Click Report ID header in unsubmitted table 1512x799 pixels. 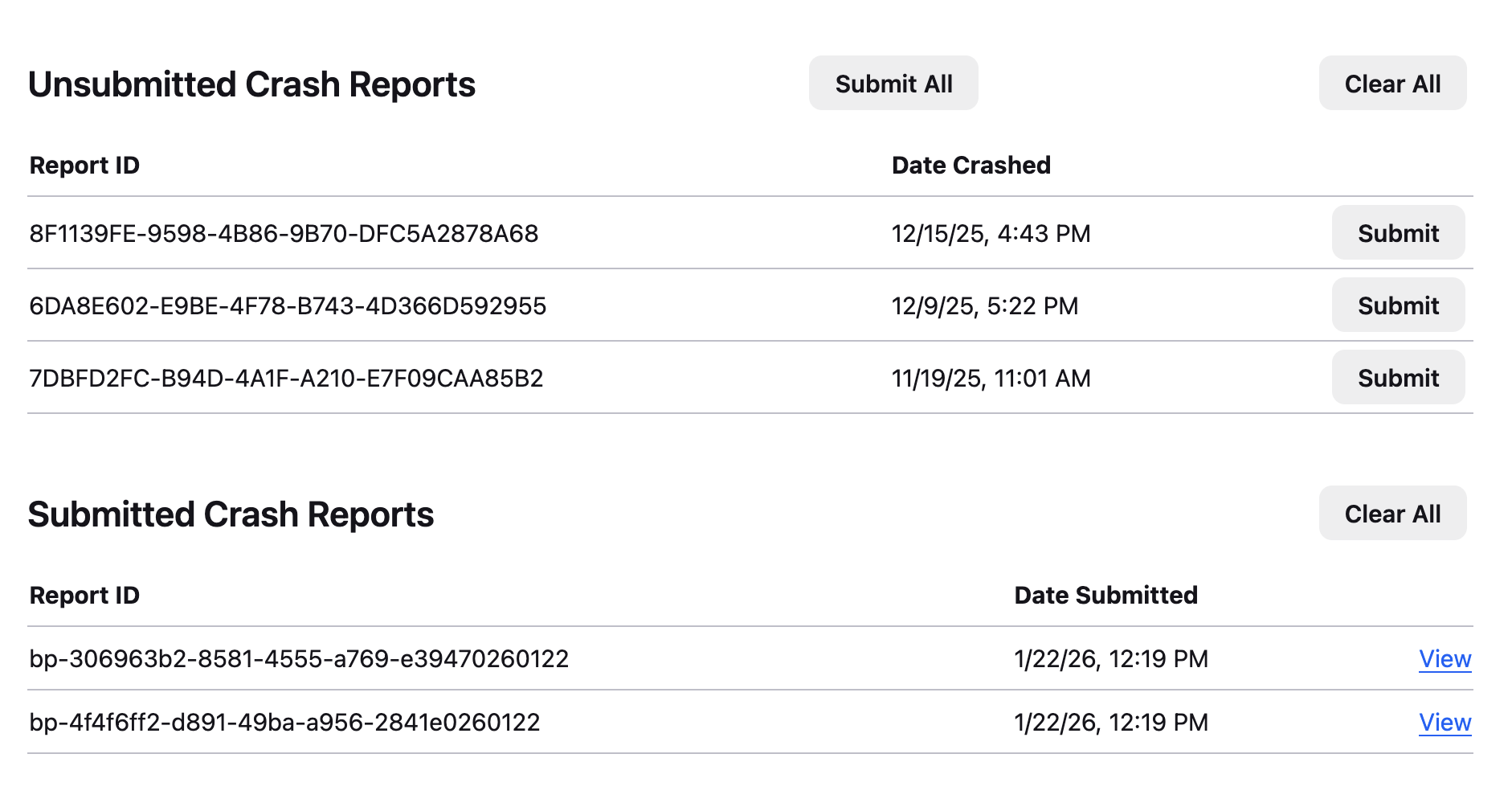(84, 166)
